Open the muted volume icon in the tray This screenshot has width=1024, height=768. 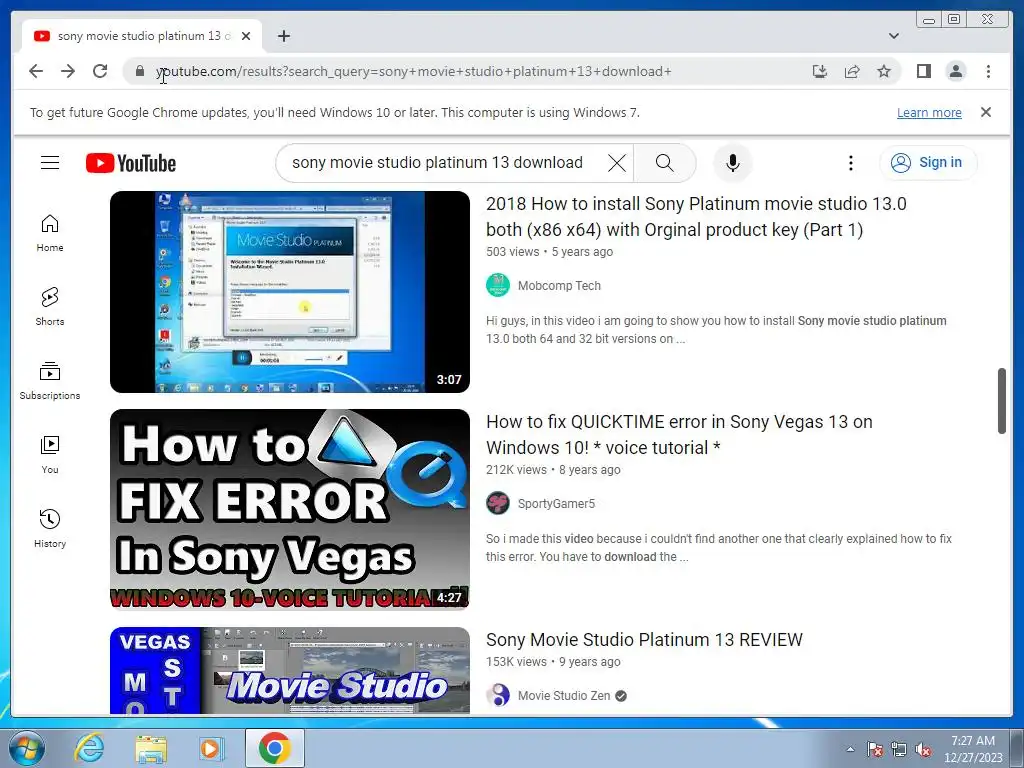(923, 750)
